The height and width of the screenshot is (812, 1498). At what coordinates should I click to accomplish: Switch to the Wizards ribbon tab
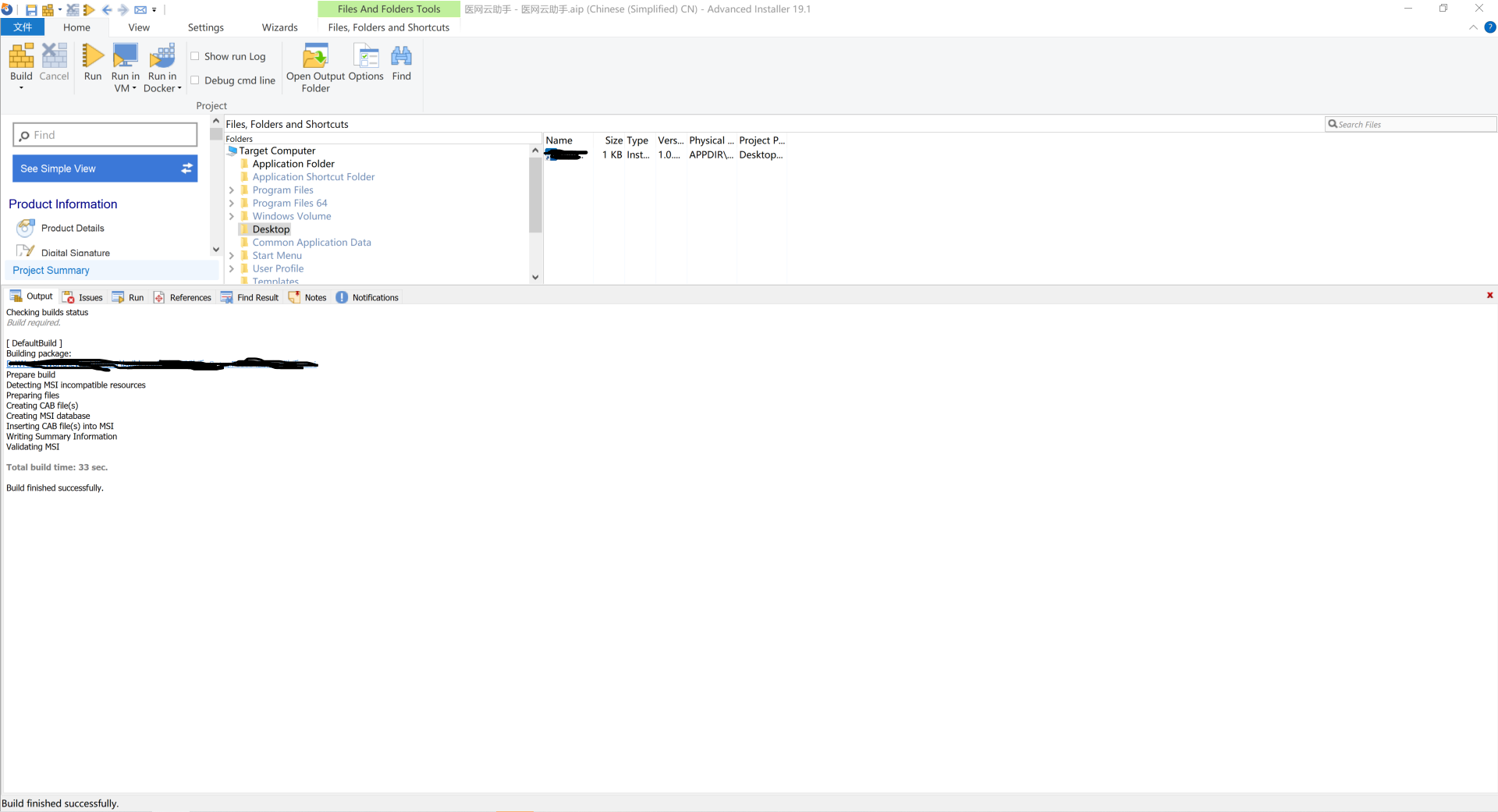coord(280,27)
